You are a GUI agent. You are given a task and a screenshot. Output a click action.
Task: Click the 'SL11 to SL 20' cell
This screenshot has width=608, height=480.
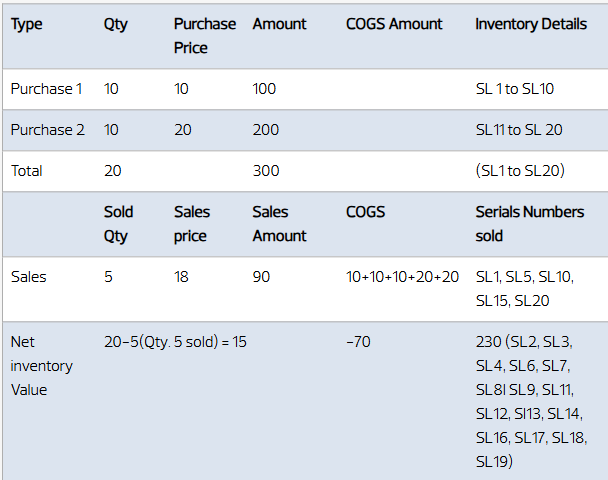[518, 130]
